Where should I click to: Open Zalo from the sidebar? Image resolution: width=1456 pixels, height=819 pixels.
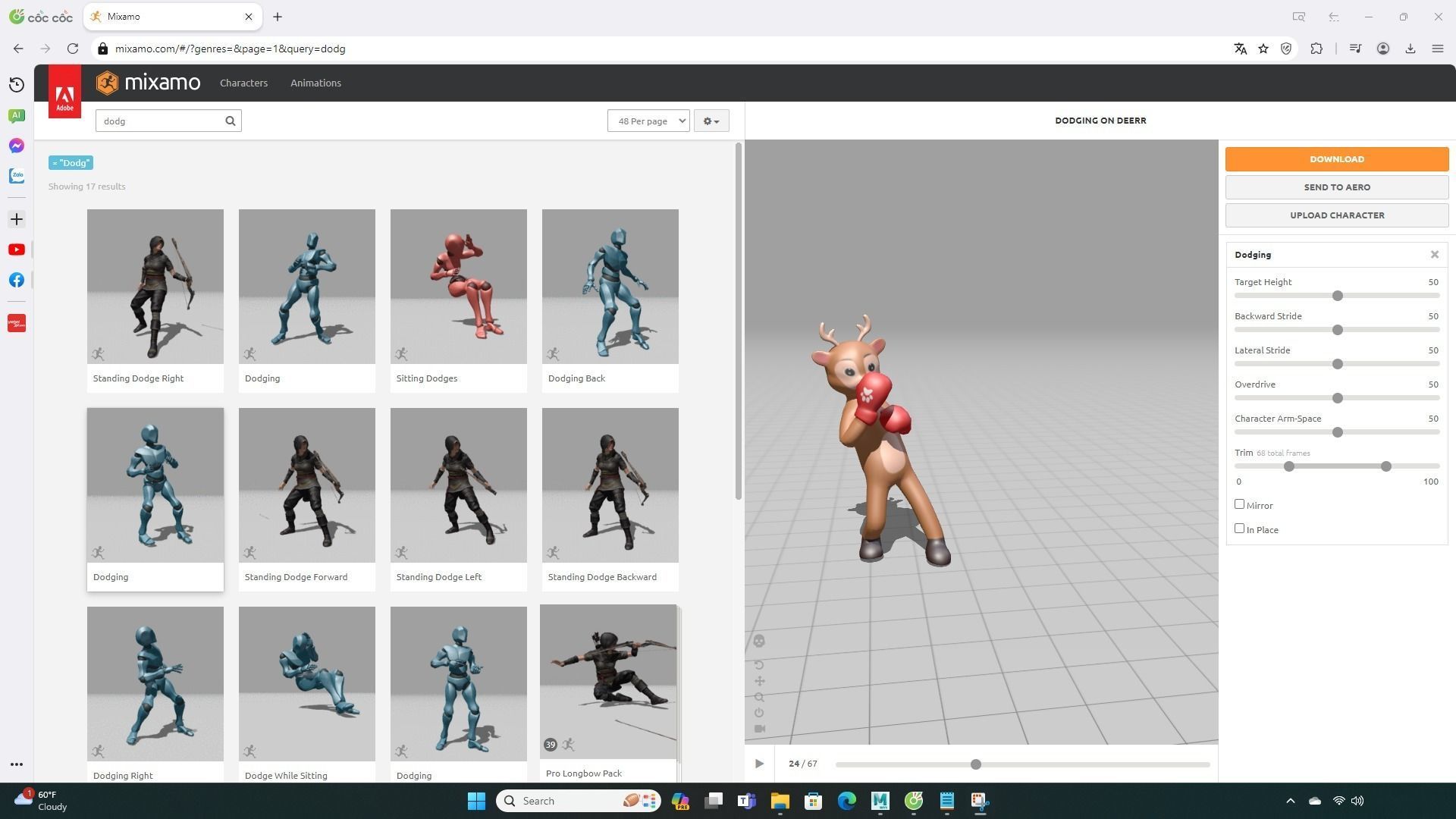point(17,176)
